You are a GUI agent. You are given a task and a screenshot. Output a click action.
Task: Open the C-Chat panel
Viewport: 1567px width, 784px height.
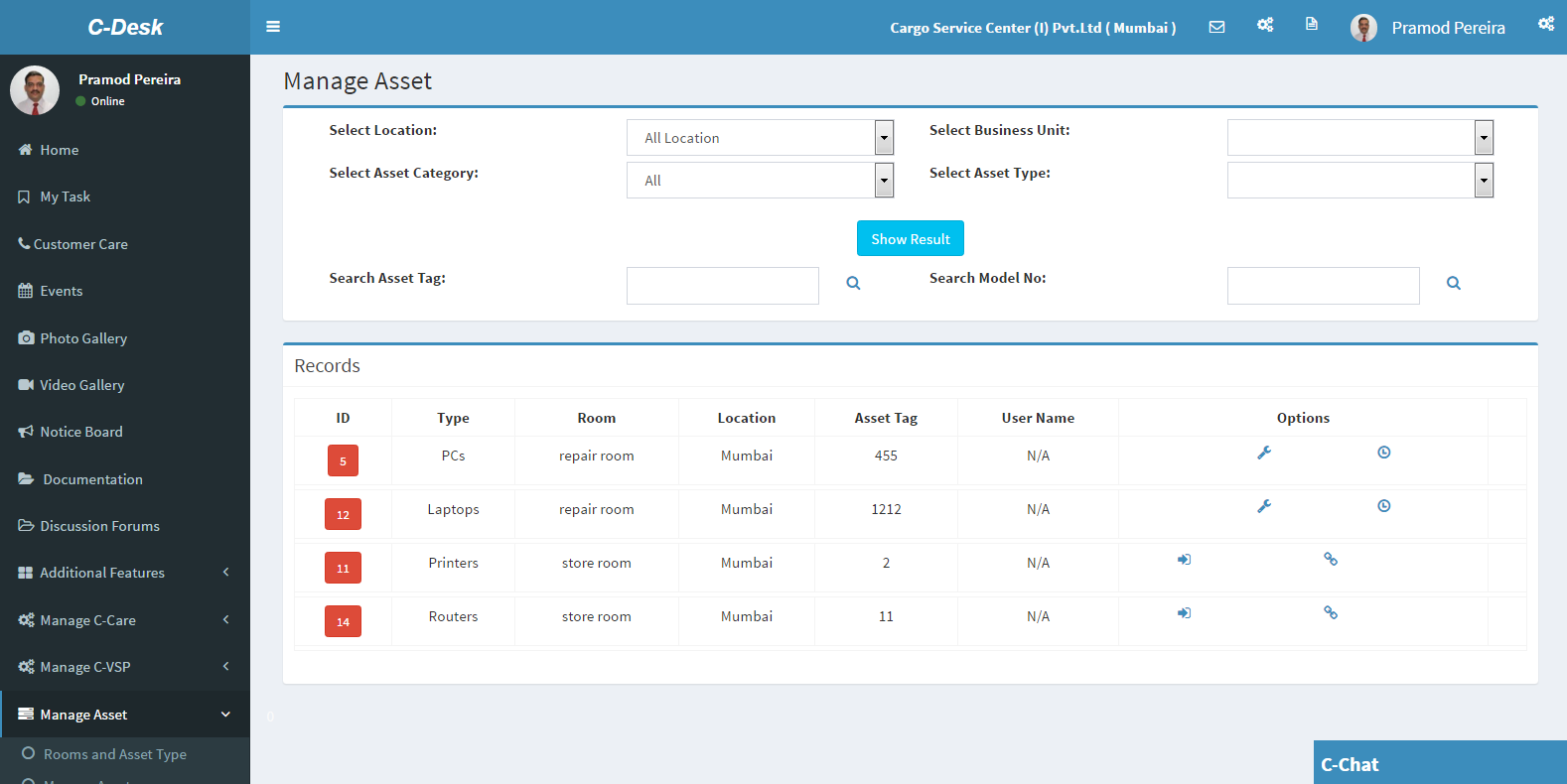click(1440, 763)
